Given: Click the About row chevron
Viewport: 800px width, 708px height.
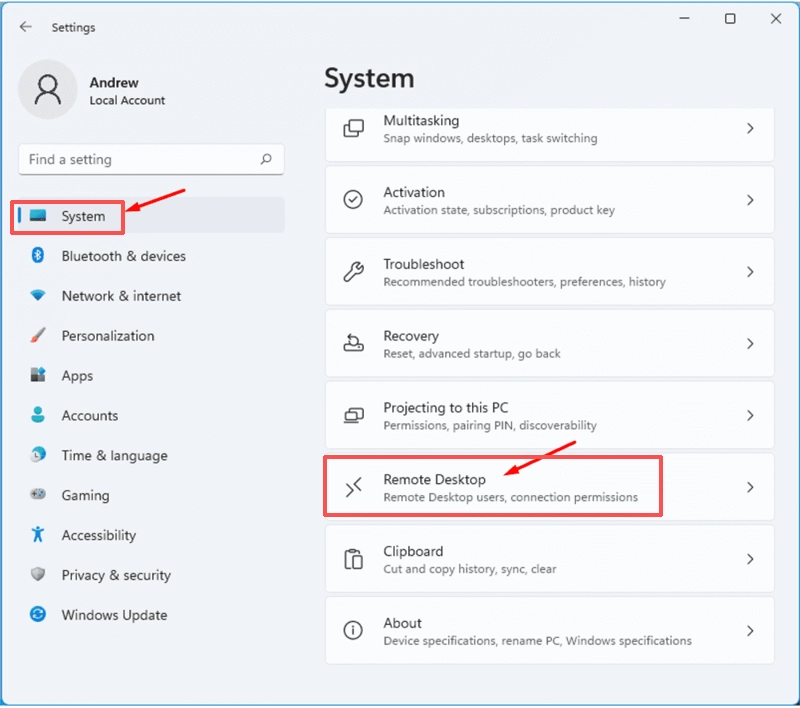Looking at the screenshot, I should coord(750,631).
